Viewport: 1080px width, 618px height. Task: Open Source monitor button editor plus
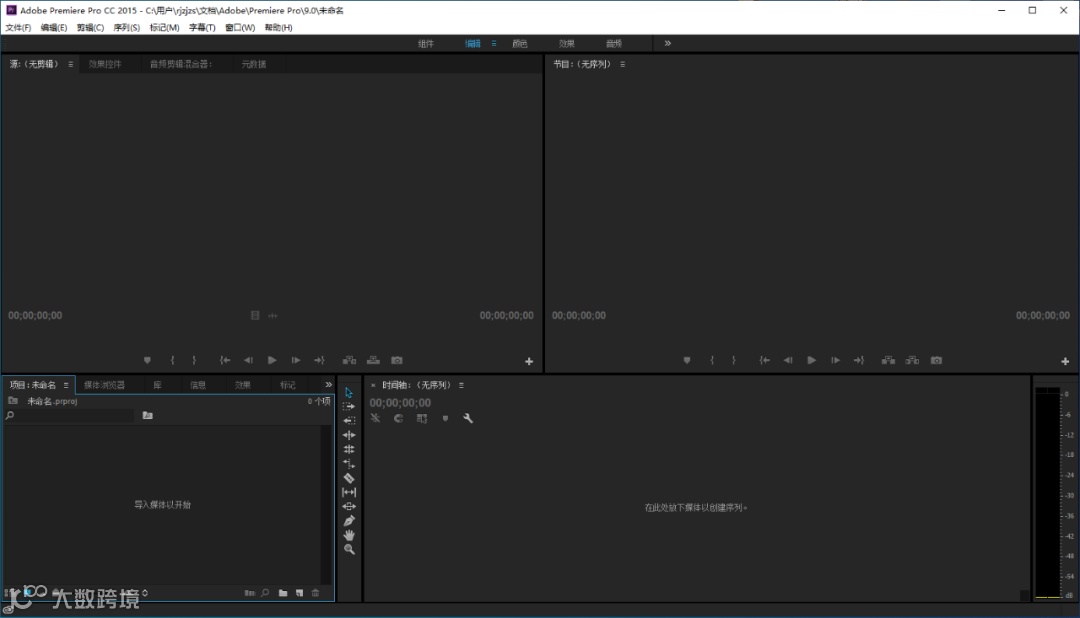tap(529, 361)
